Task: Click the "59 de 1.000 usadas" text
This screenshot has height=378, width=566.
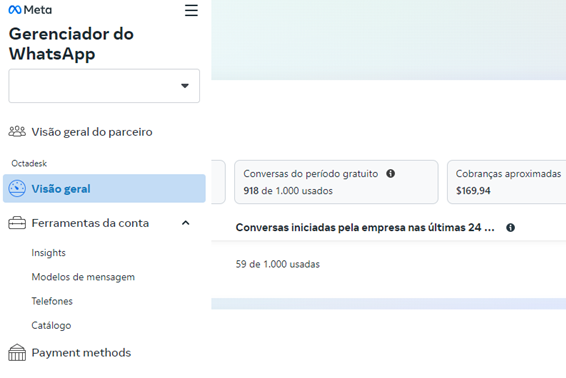Action: click(278, 264)
